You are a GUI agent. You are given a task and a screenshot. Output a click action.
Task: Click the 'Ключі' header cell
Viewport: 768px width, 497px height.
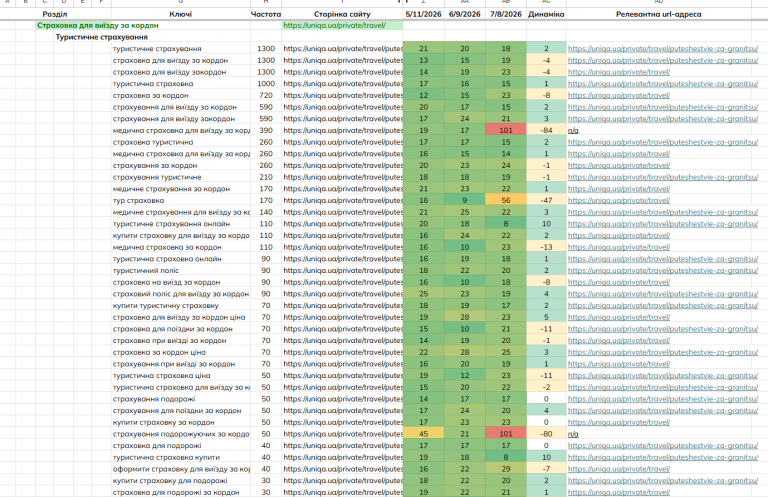[181, 14]
